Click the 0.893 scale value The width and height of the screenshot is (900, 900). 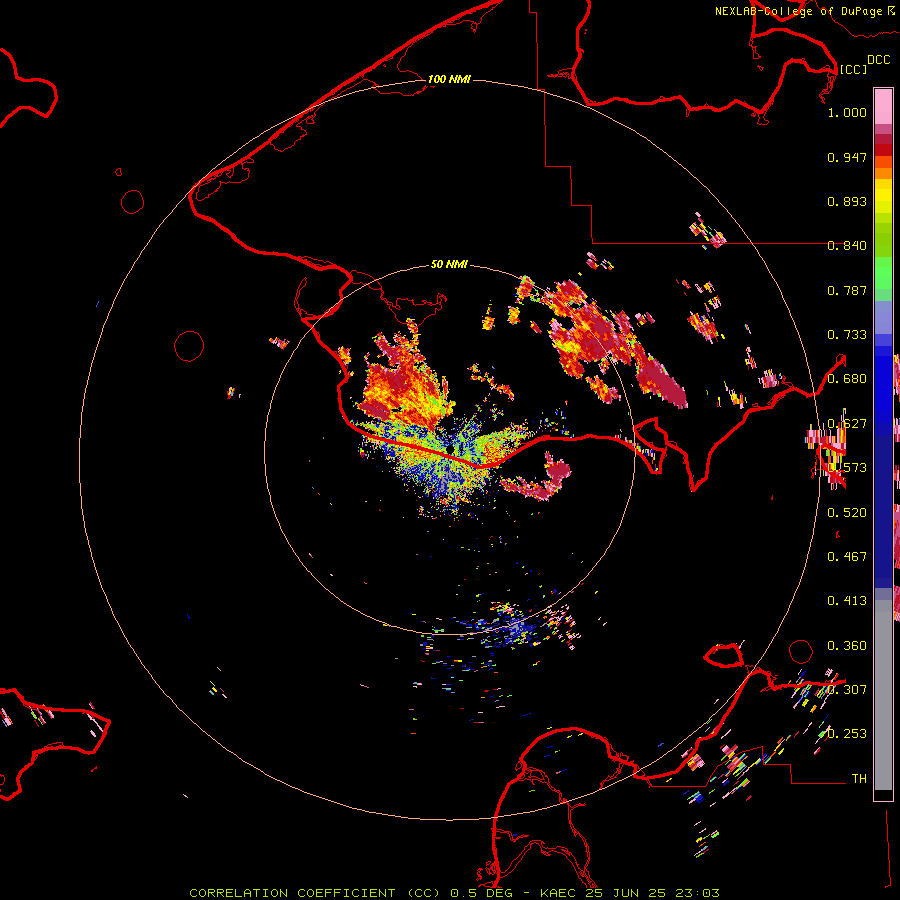847,201
